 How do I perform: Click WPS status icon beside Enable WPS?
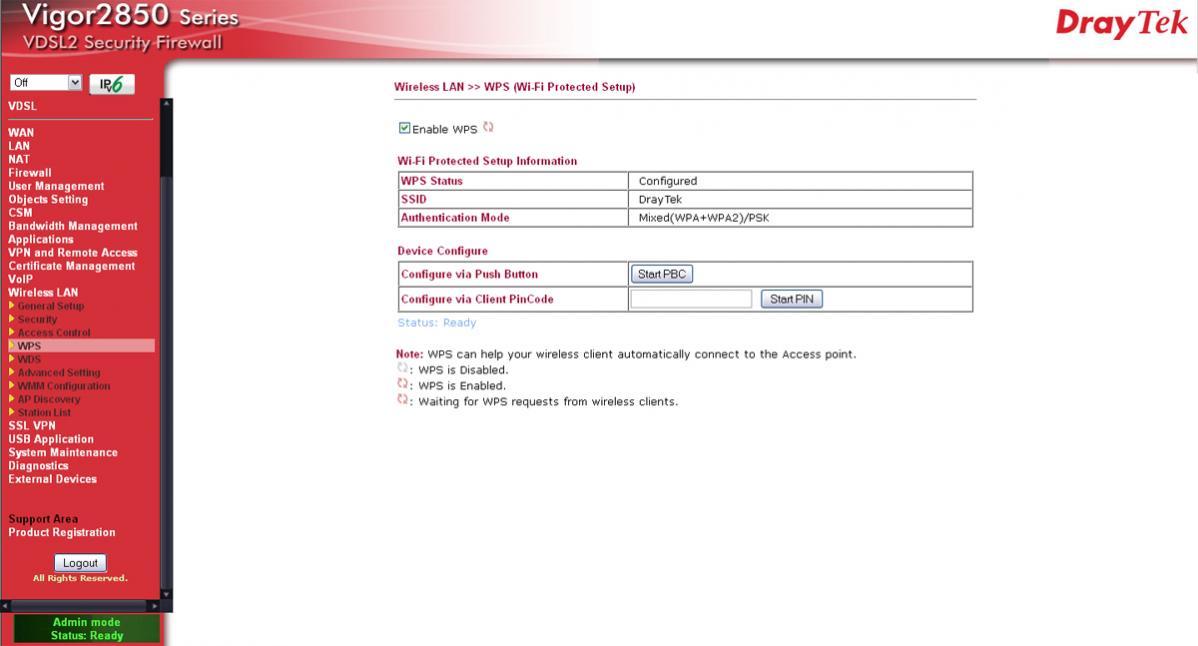tap(488, 128)
